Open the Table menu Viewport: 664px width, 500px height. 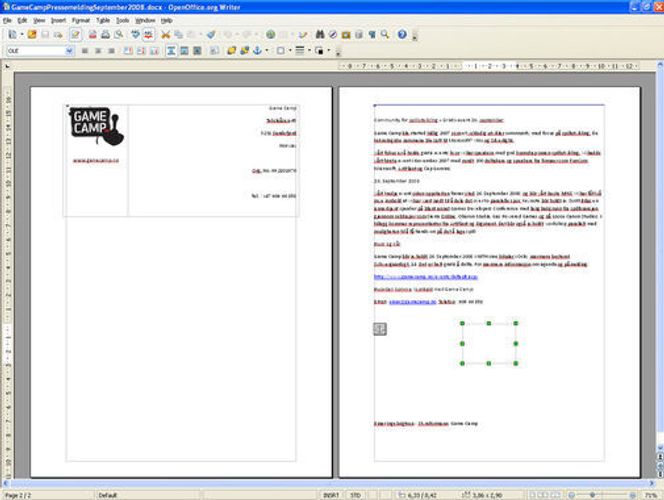pos(103,20)
